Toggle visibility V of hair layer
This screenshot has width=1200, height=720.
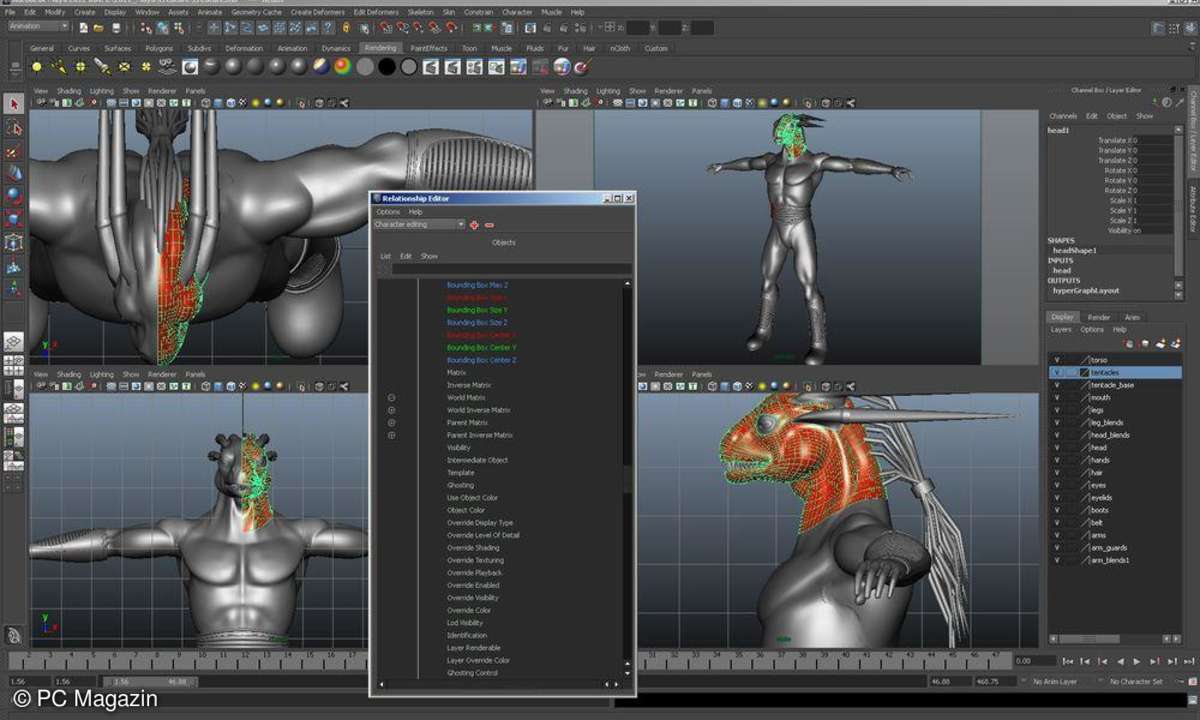[x=1056, y=472]
